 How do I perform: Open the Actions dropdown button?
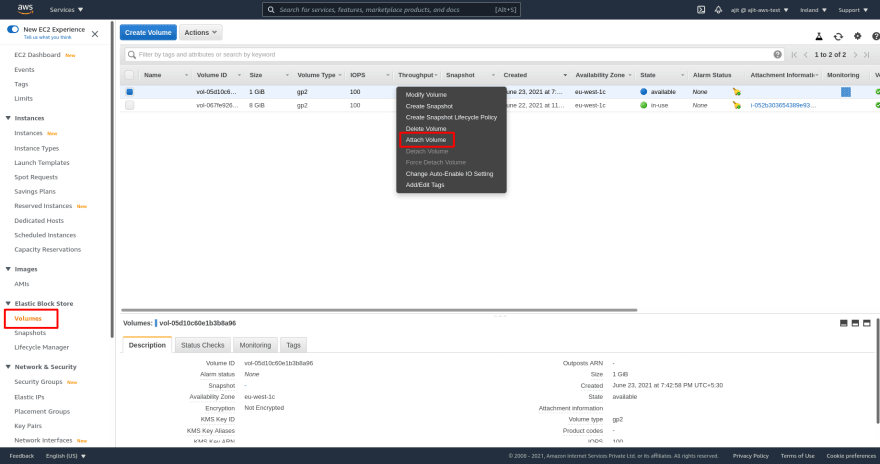click(x=201, y=33)
